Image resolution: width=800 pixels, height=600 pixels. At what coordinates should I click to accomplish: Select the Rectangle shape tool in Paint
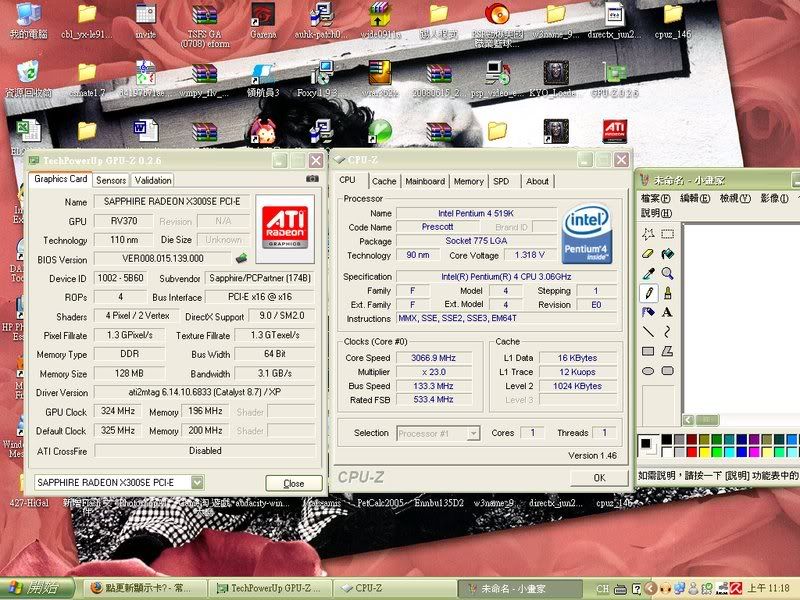[648, 351]
